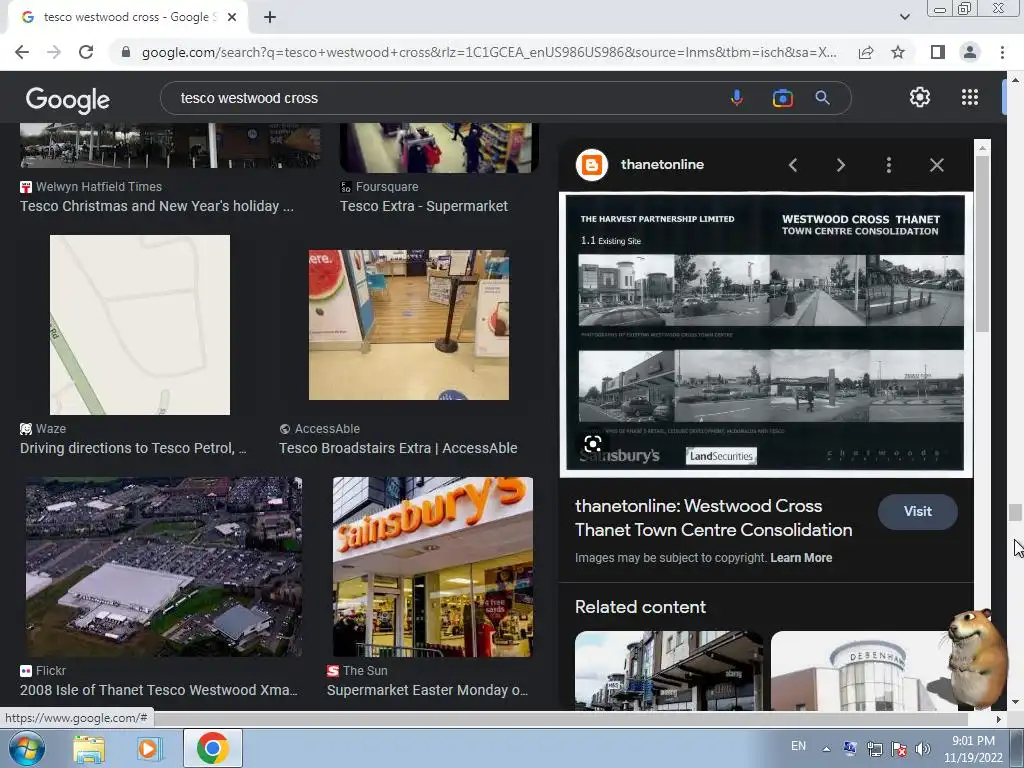The height and width of the screenshot is (768, 1024).
Task: Click the thanetonline source name
Action: point(662,165)
